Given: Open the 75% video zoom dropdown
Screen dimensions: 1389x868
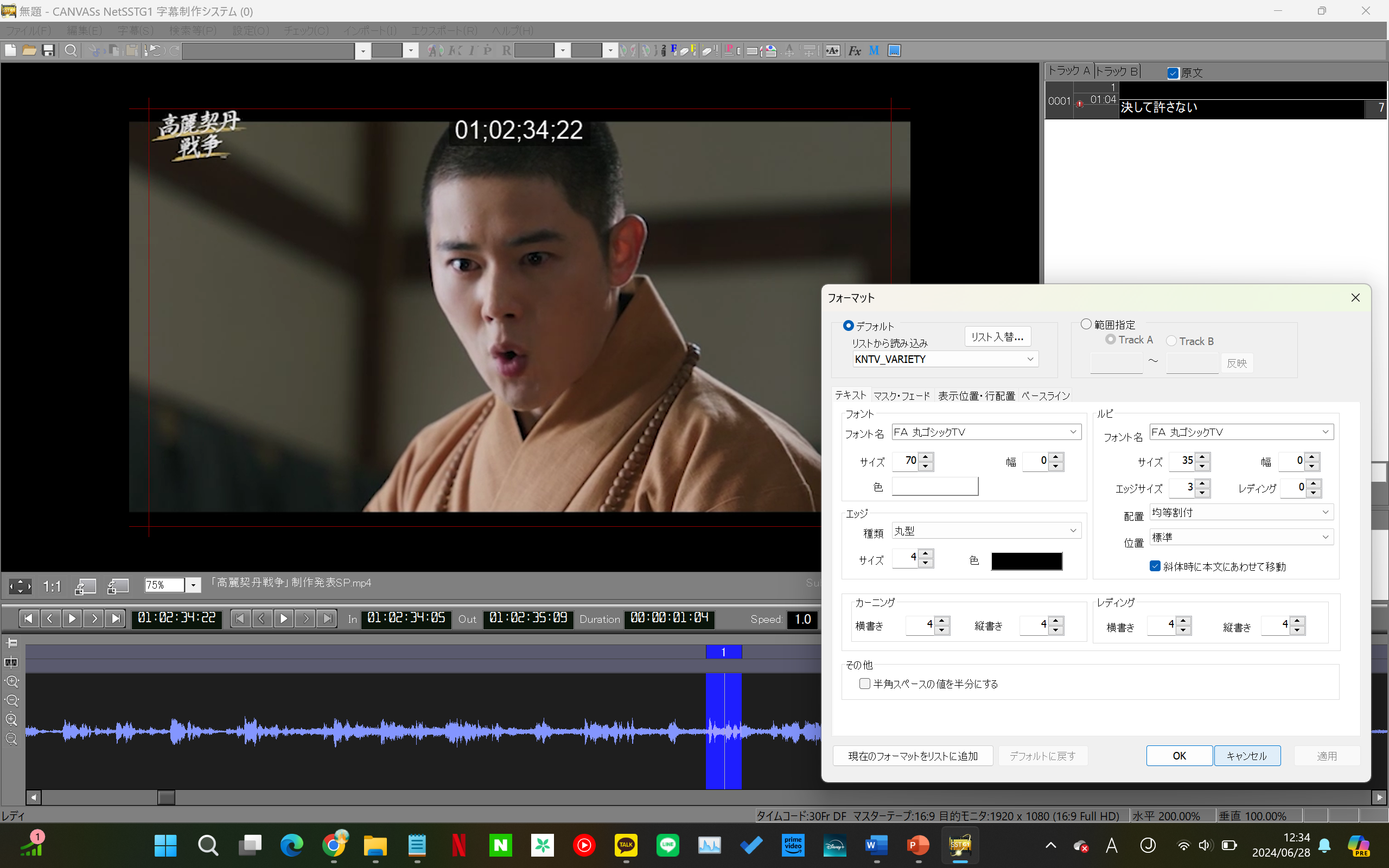Looking at the screenshot, I should 193,585.
